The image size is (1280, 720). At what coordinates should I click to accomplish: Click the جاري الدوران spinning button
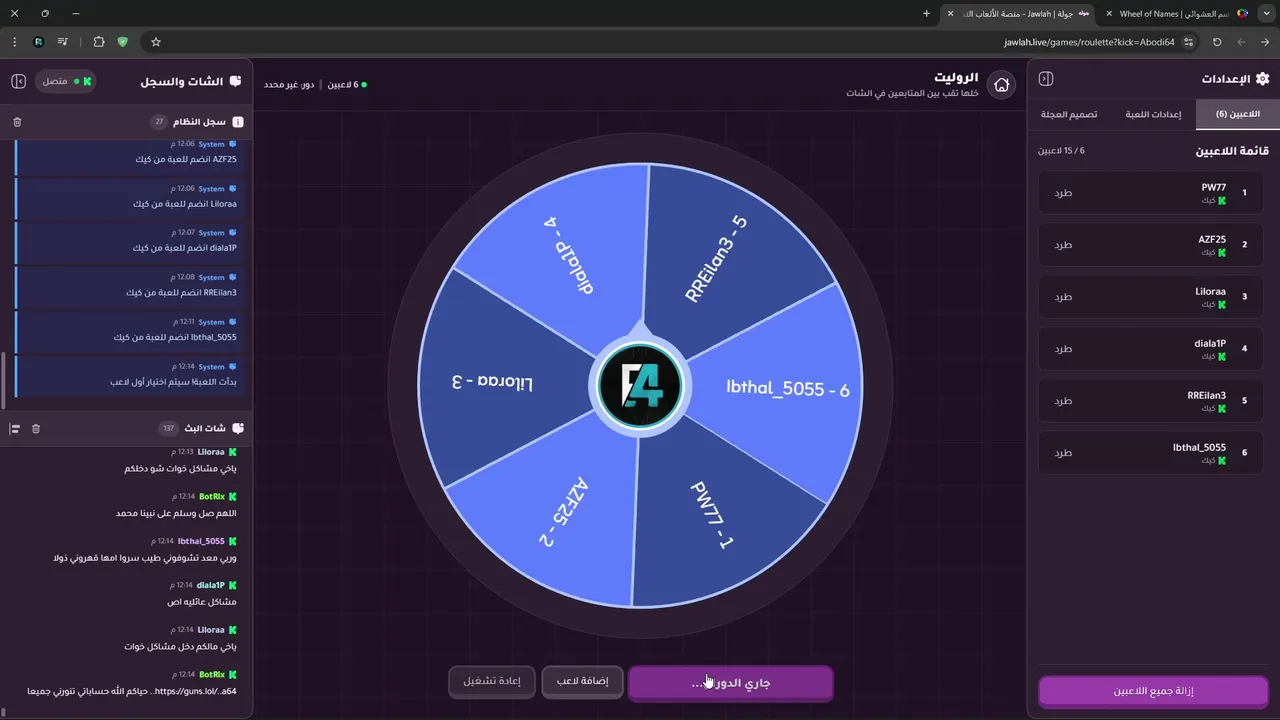(730, 683)
